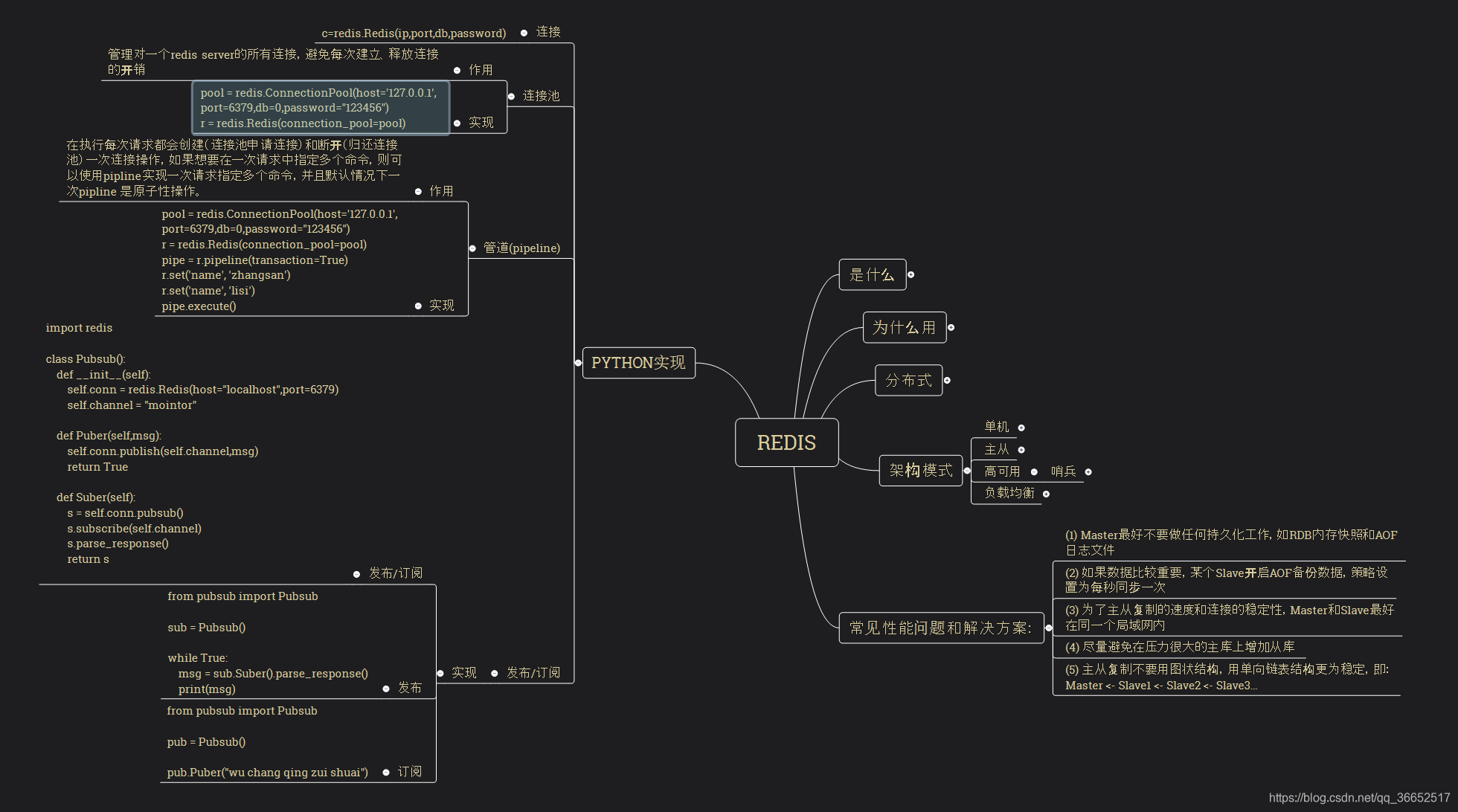Collapse the dot next to 订阅 subtopic
1458x812 pixels.
click(x=386, y=773)
